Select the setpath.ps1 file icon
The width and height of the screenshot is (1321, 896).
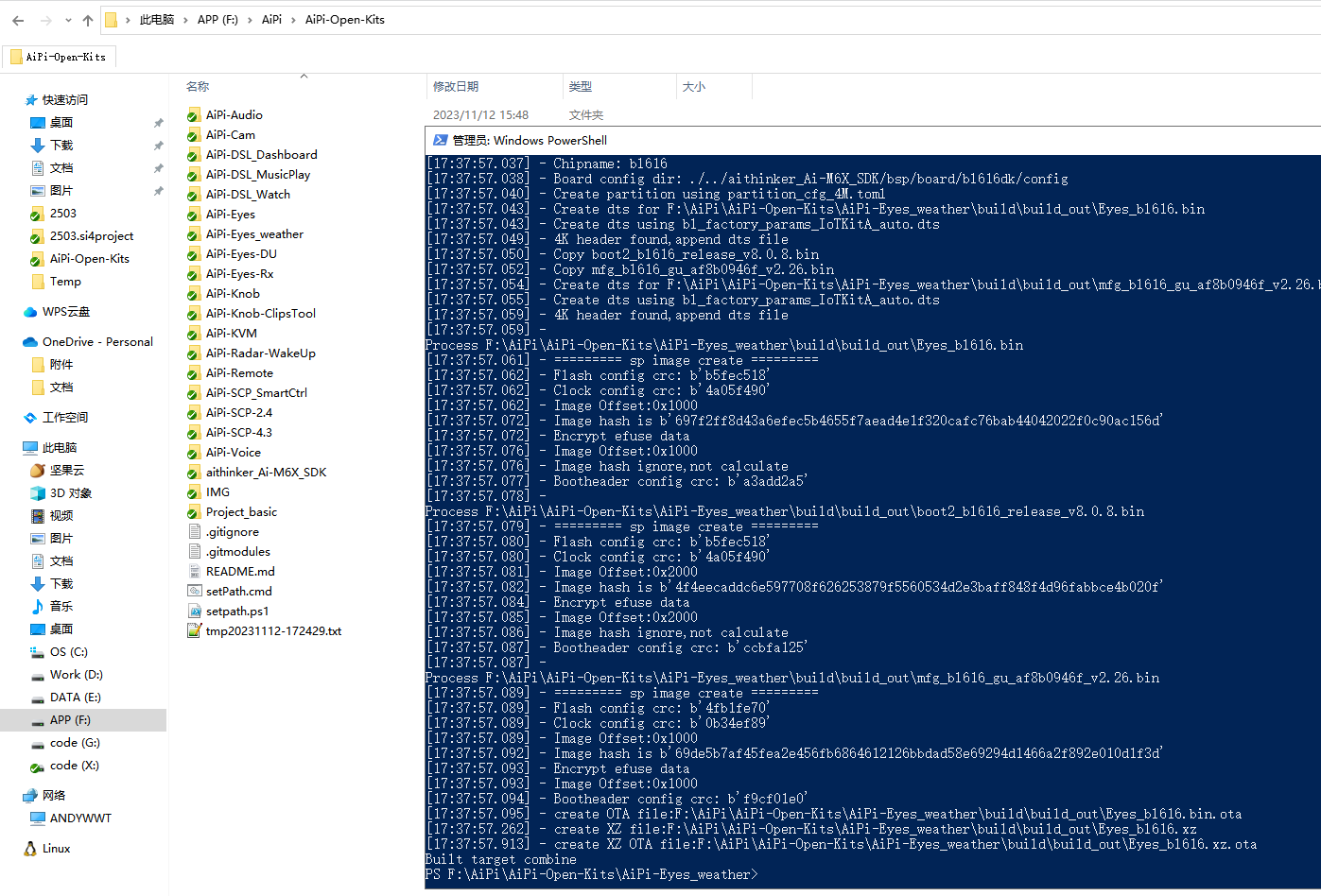tap(195, 612)
